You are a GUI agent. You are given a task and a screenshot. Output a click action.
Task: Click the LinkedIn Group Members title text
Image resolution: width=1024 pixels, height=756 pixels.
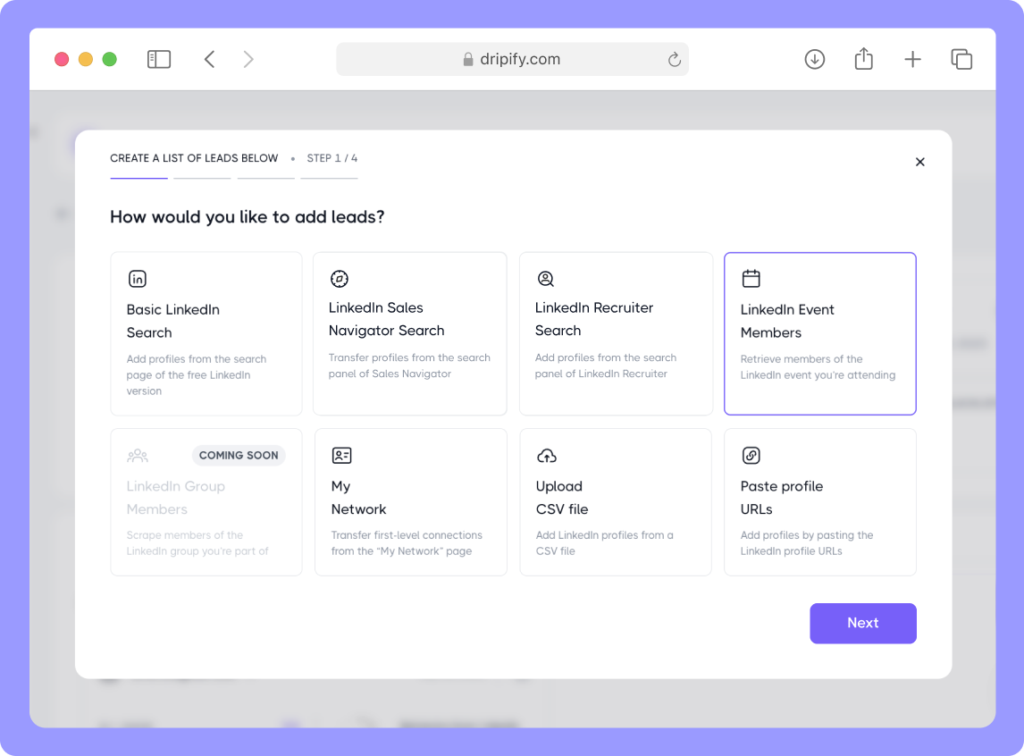point(176,497)
